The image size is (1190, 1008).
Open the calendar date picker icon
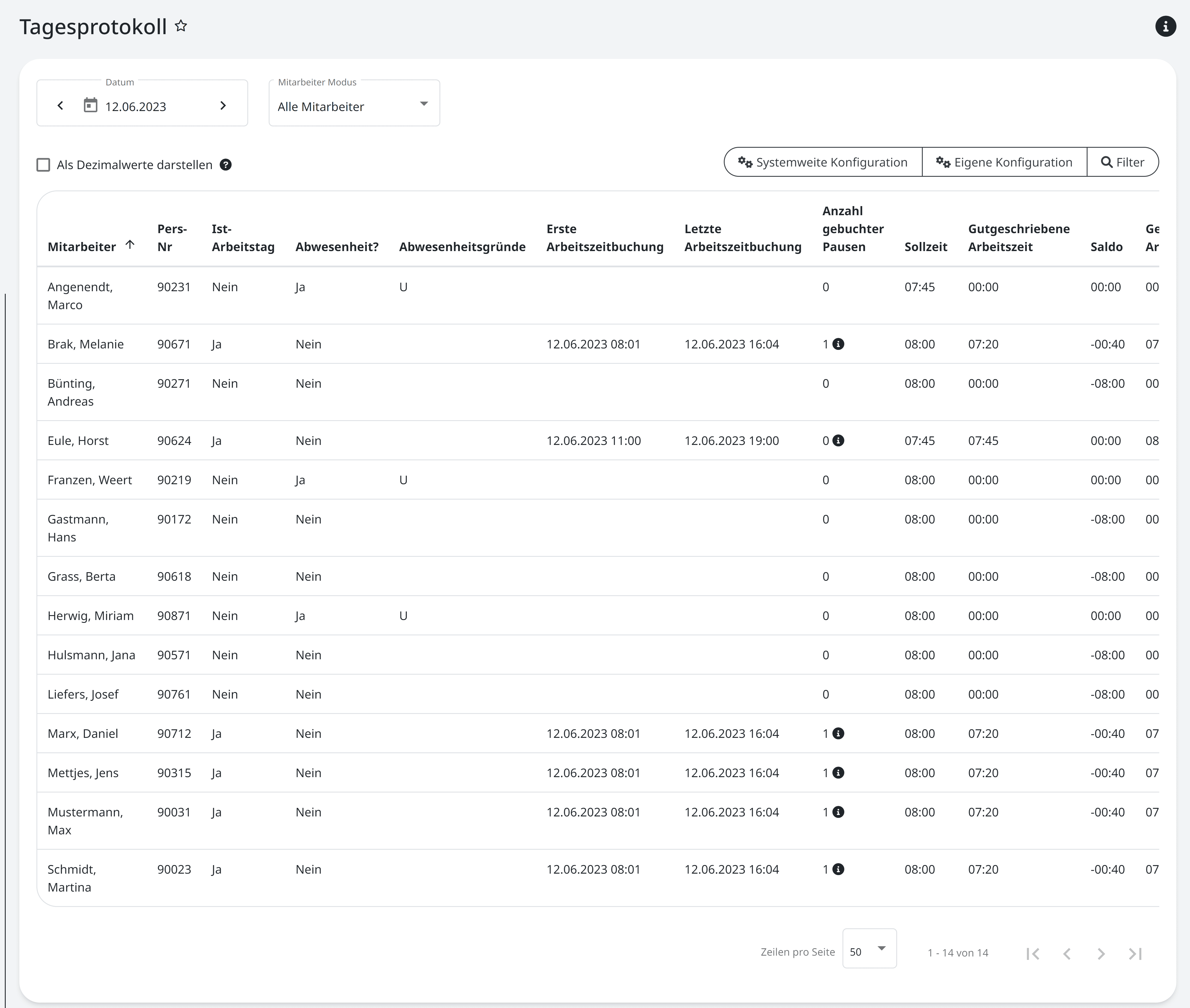90,106
